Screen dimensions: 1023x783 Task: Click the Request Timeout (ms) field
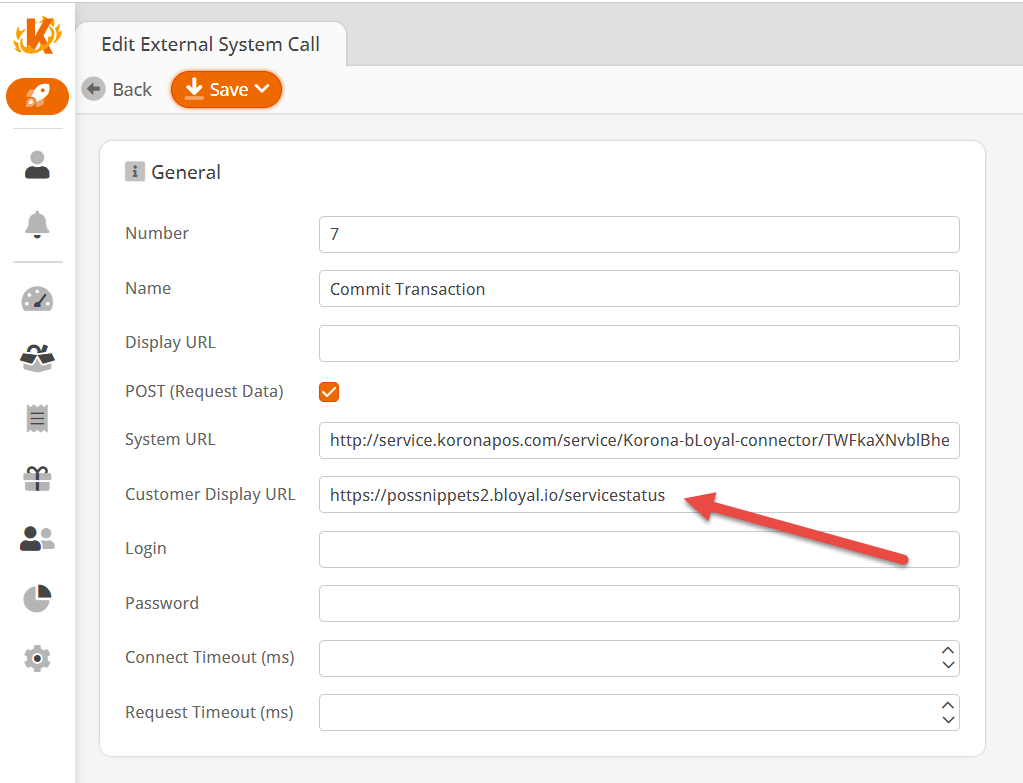pos(639,713)
